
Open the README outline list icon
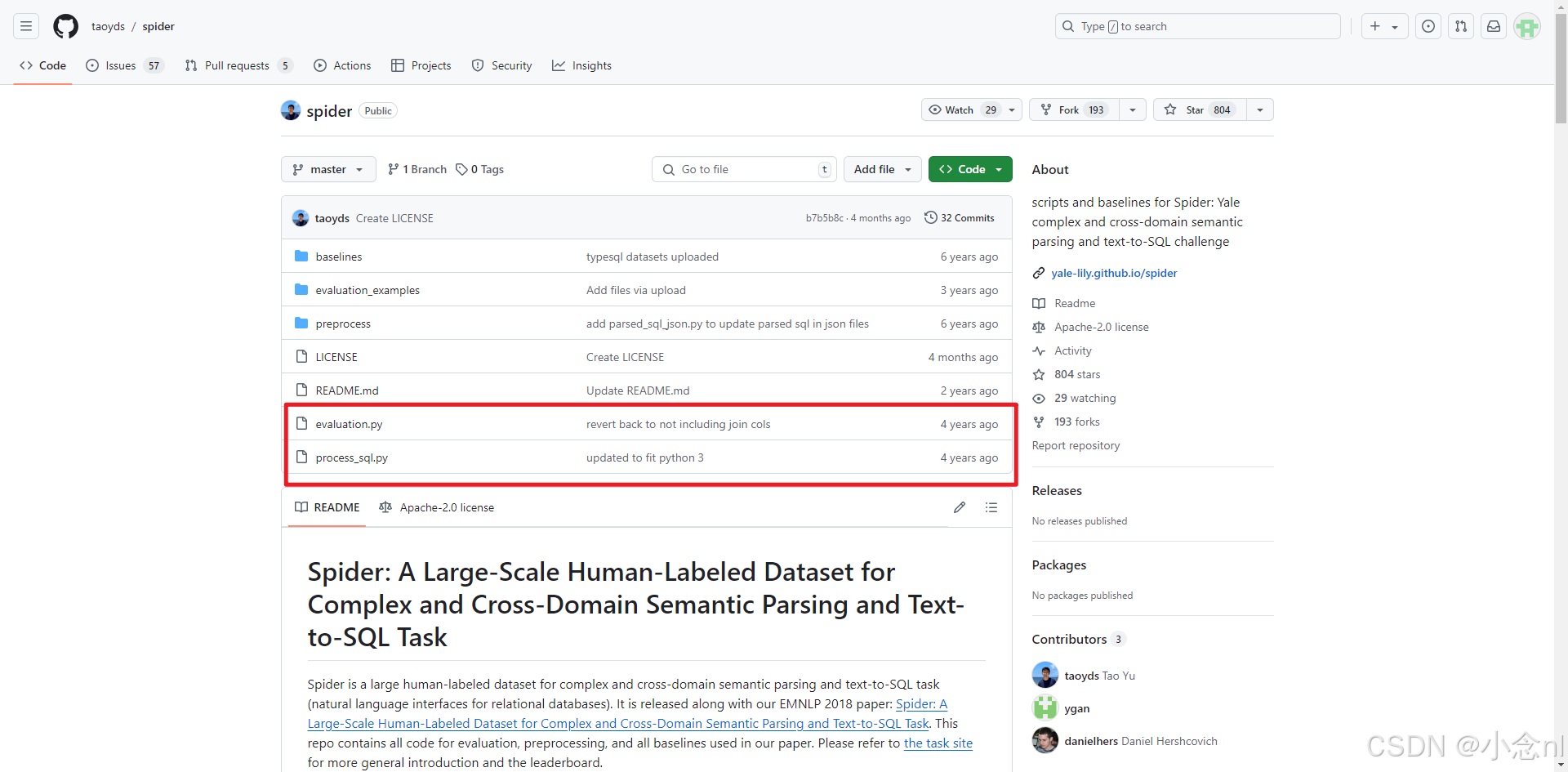(991, 507)
